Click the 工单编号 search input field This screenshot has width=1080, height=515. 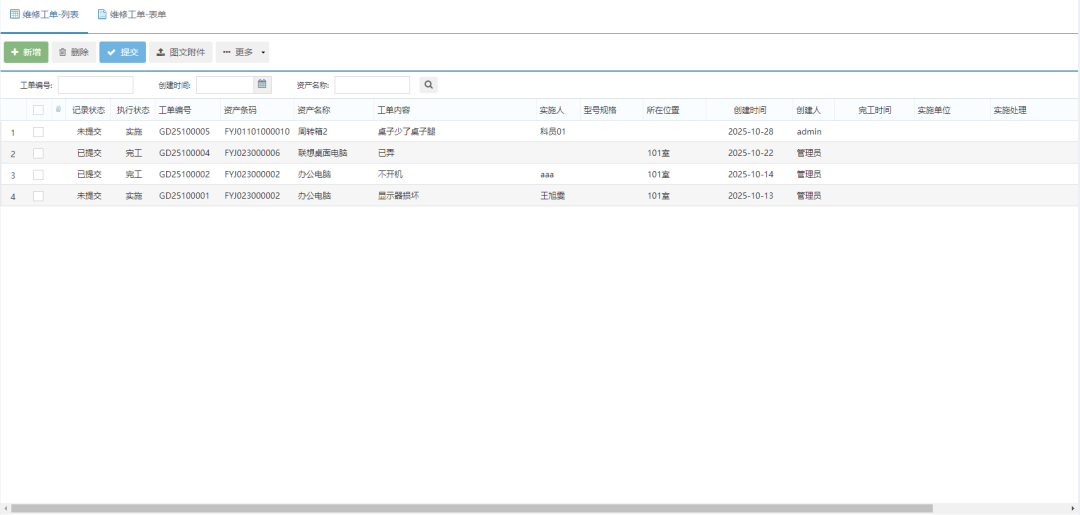(x=95, y=85)
